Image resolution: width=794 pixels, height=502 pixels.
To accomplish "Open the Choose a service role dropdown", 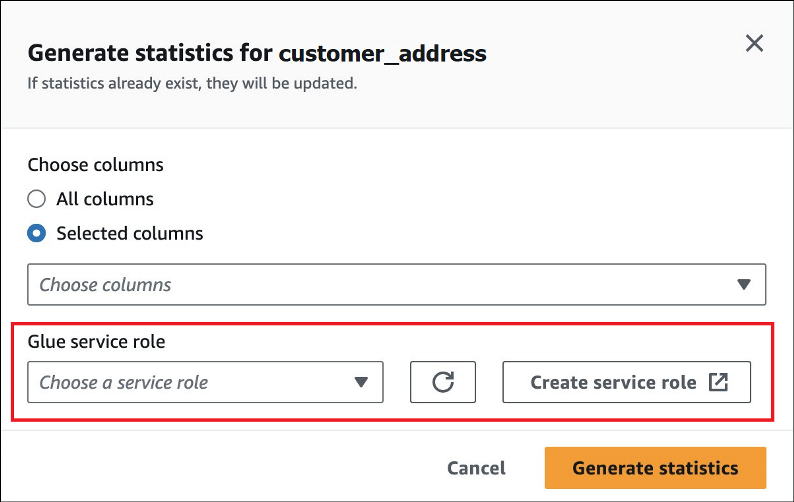I will (x=205, y=382).
